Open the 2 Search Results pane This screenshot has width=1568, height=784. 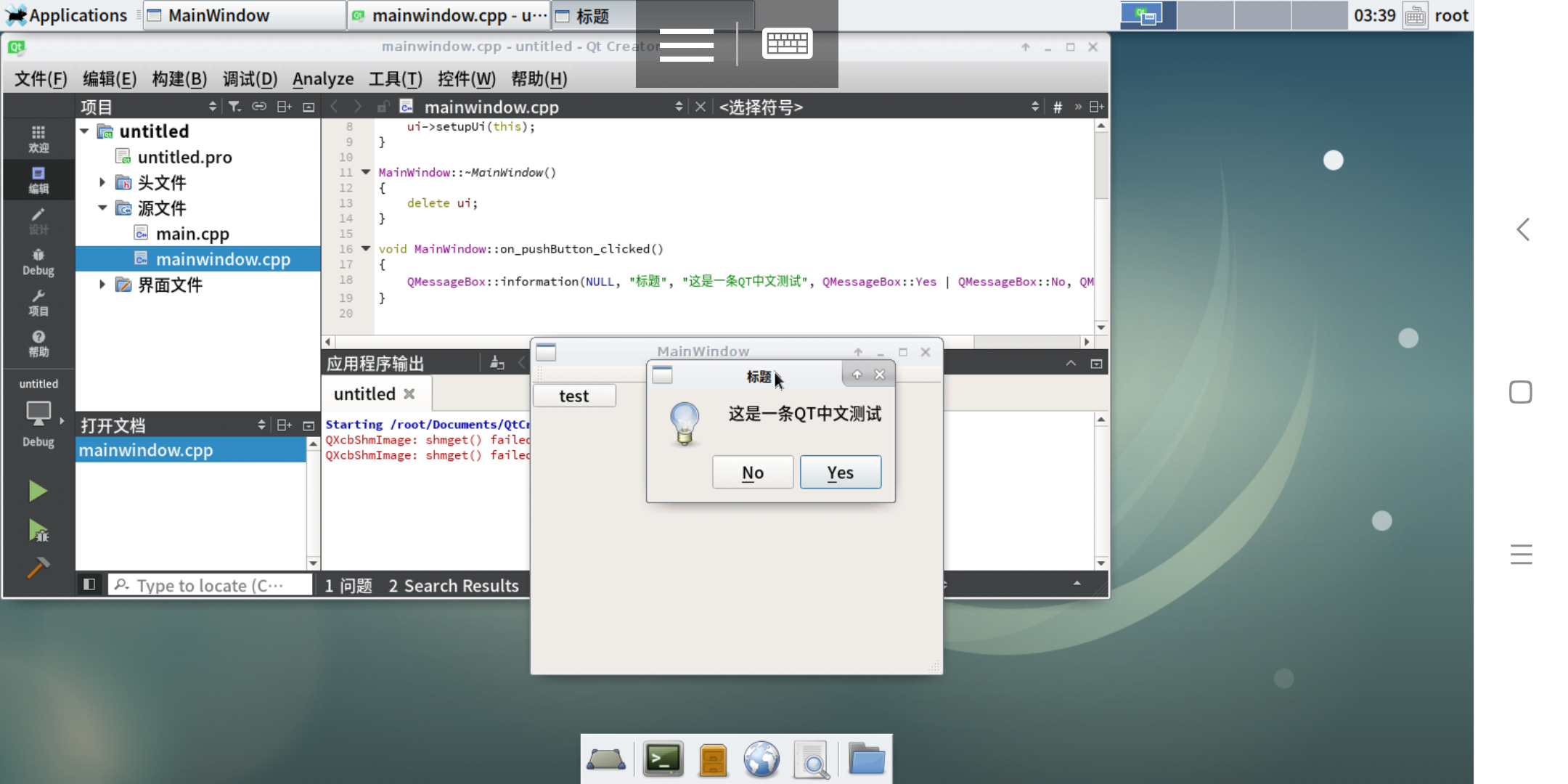click(454, 585)
